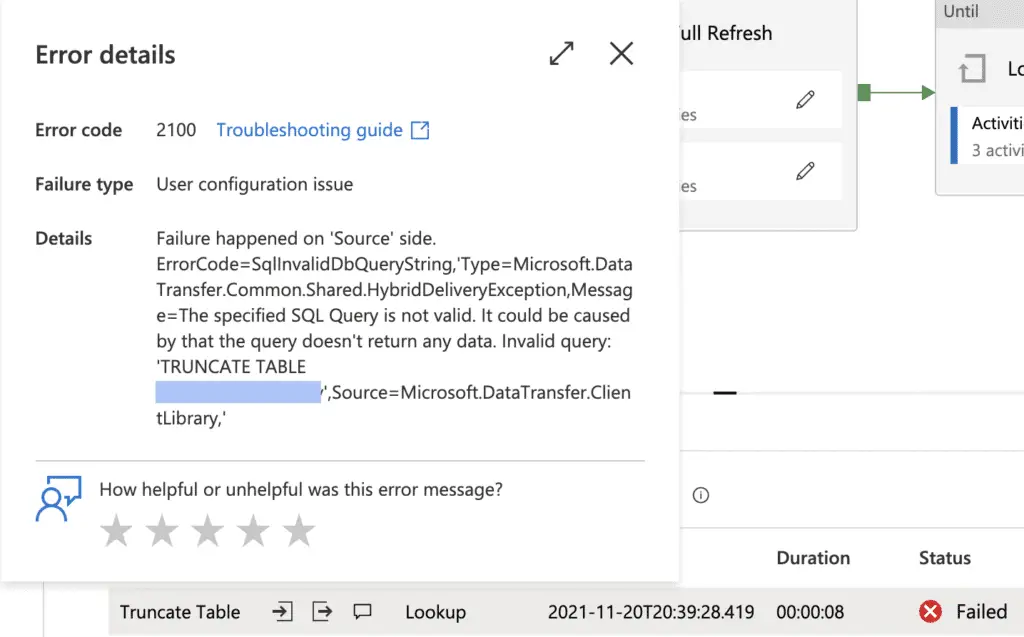
Task: Sort by Status column header
Action: (945, 558)
